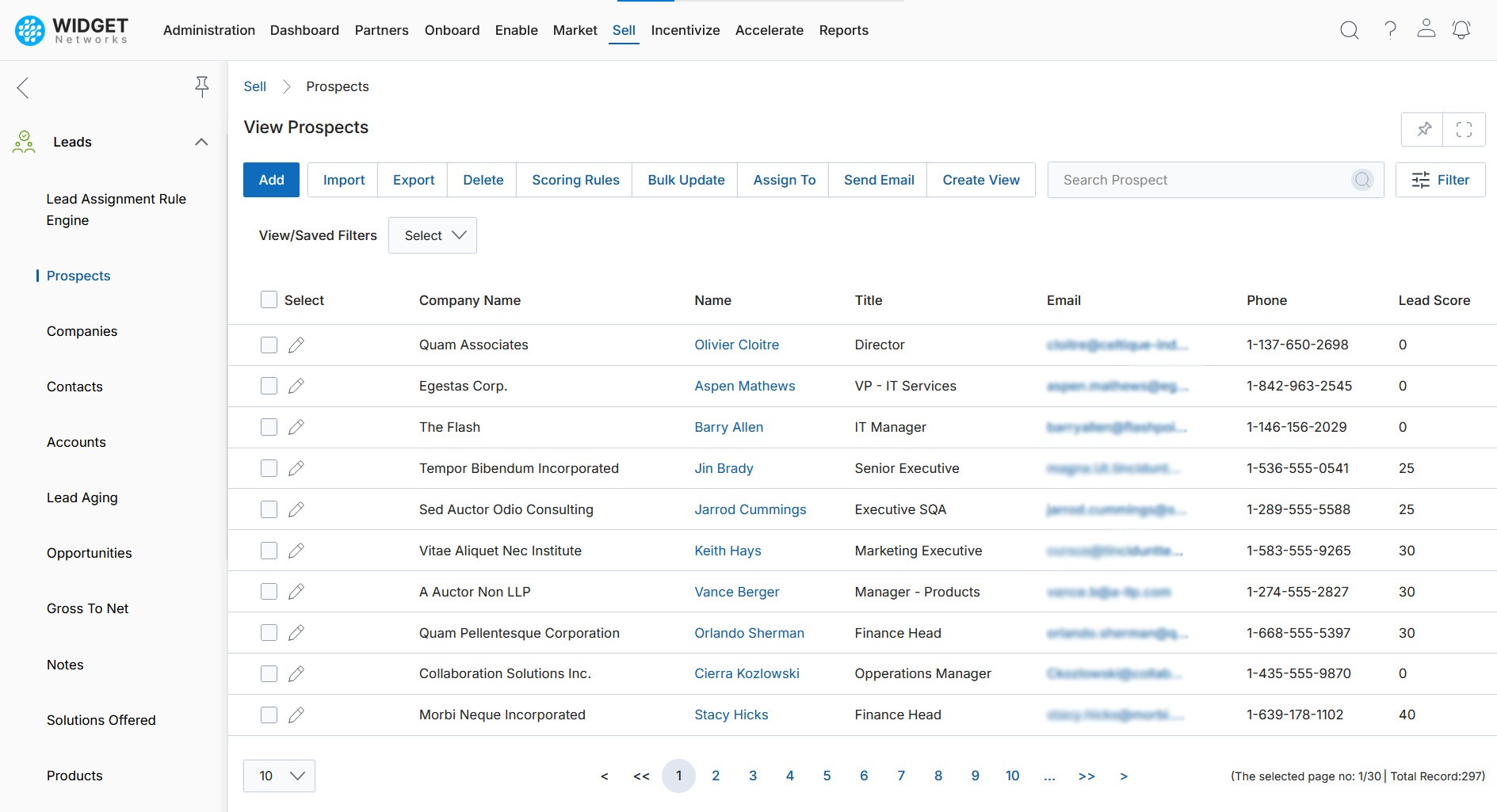Tick Tempor Bibendum Incorporated checkbox
Viewport: 1497px width, 812px height.
[x=269, y=468]
